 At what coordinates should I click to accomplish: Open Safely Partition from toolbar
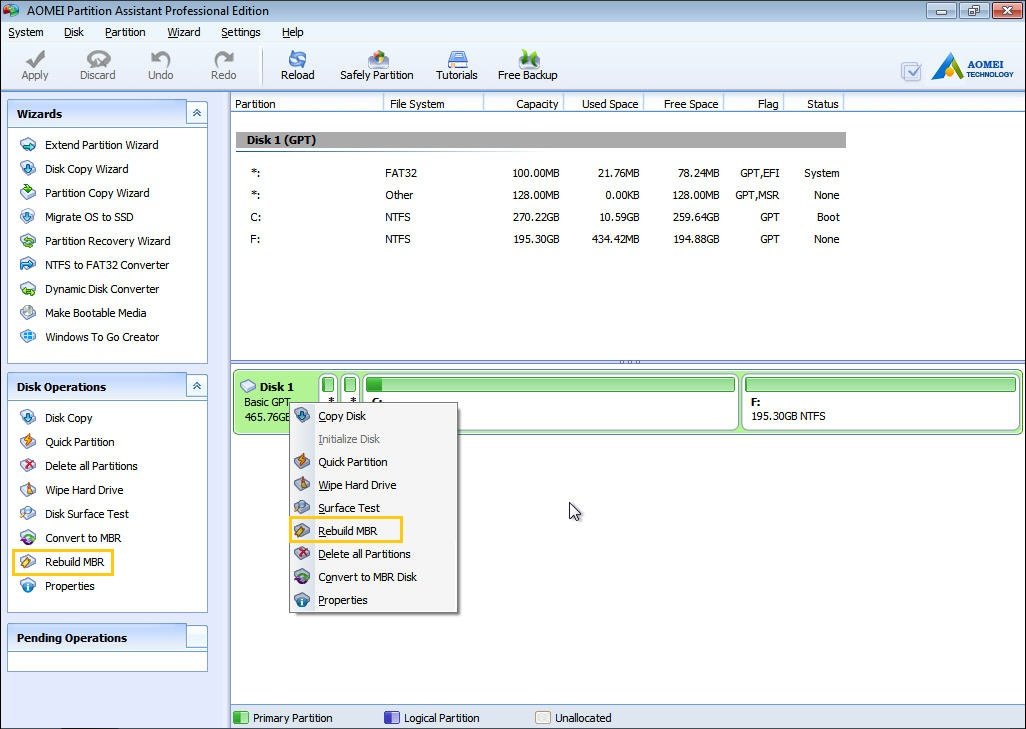tap(376, 65)
